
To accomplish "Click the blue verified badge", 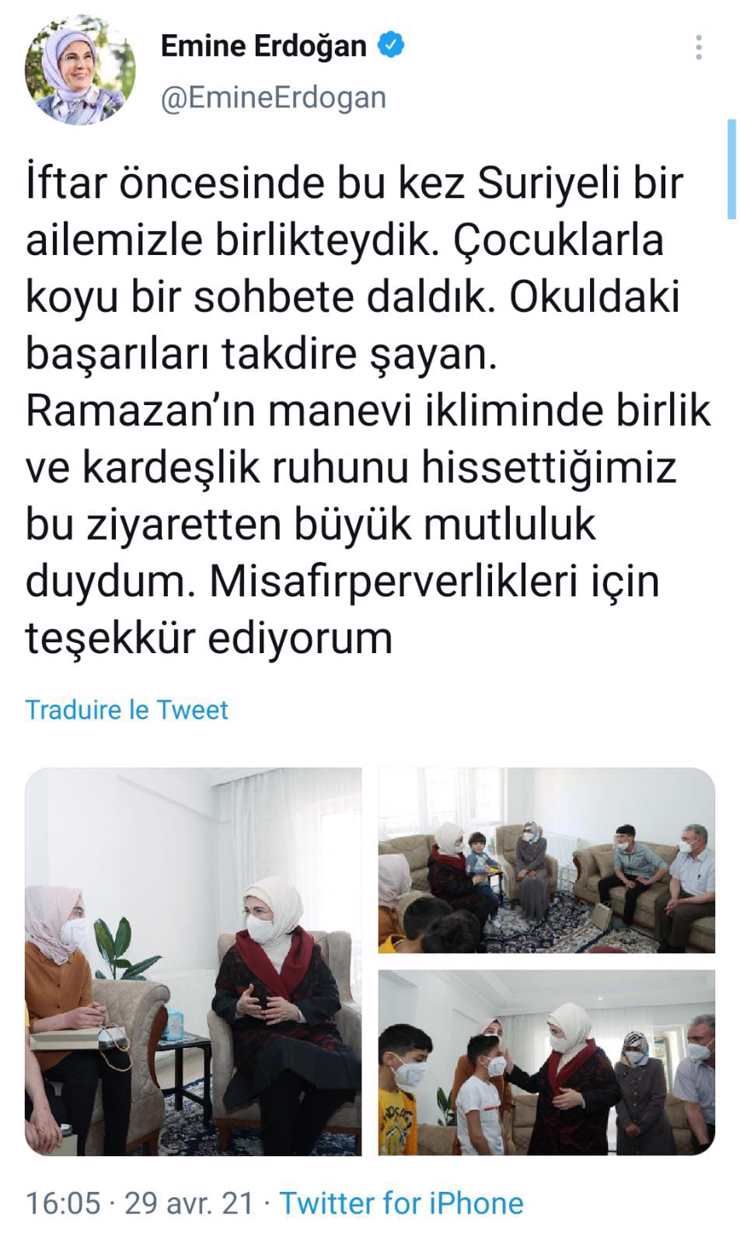I will (392, 46).
